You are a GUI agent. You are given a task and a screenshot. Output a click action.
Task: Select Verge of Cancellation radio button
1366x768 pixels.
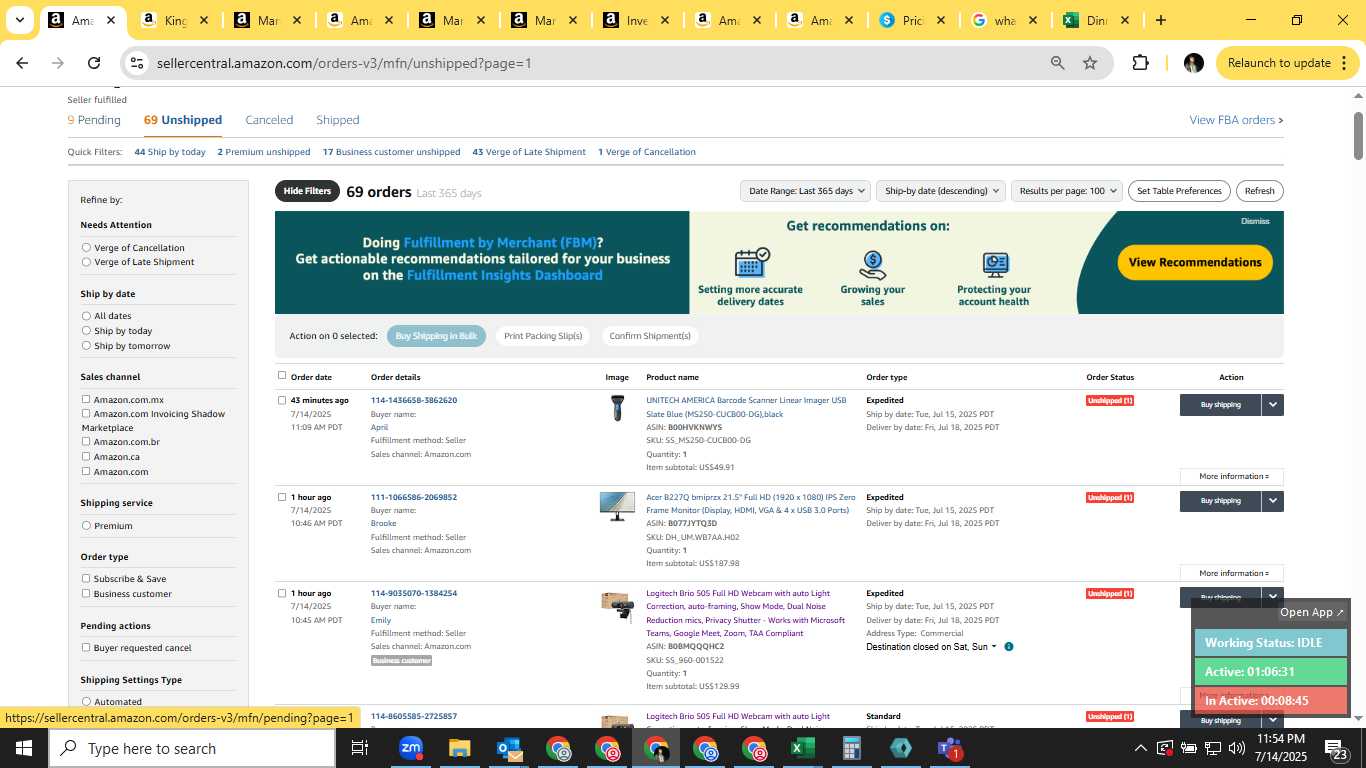[x=86, y=247]
